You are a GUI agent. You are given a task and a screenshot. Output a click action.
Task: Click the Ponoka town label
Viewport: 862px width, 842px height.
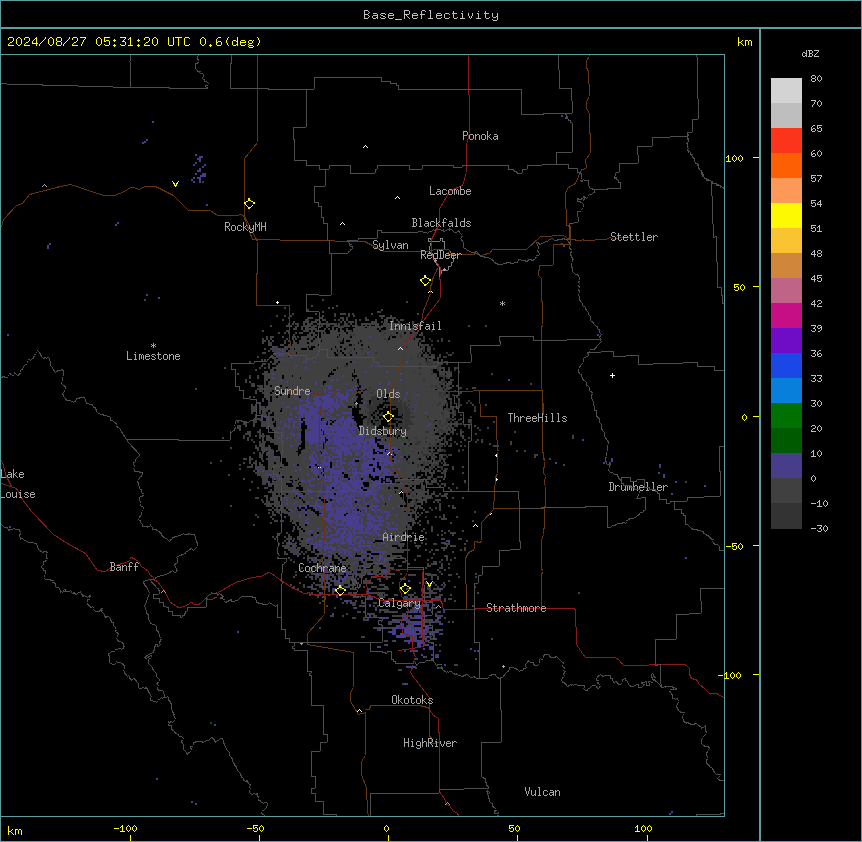pos(480,136)
